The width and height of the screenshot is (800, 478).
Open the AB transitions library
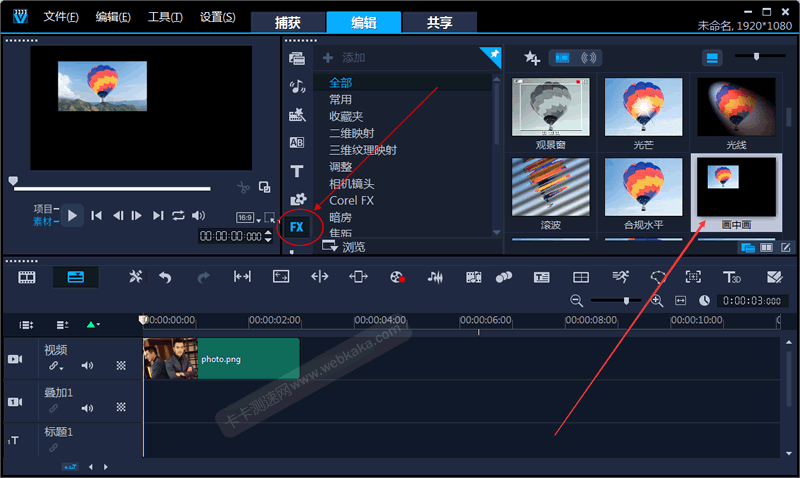(297, 142)
